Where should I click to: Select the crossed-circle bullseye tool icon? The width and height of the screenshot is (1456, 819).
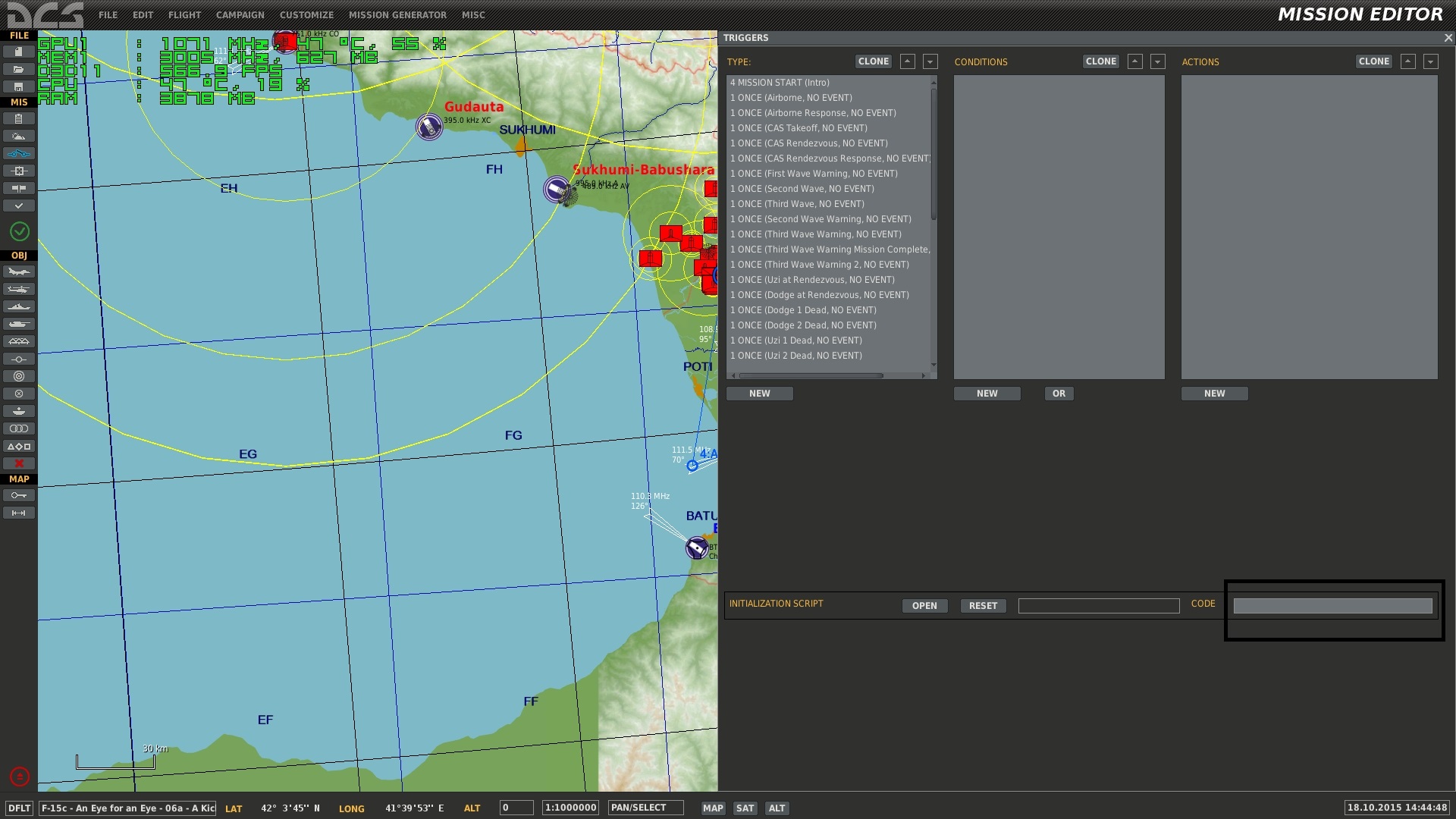(x=19, y=394)
